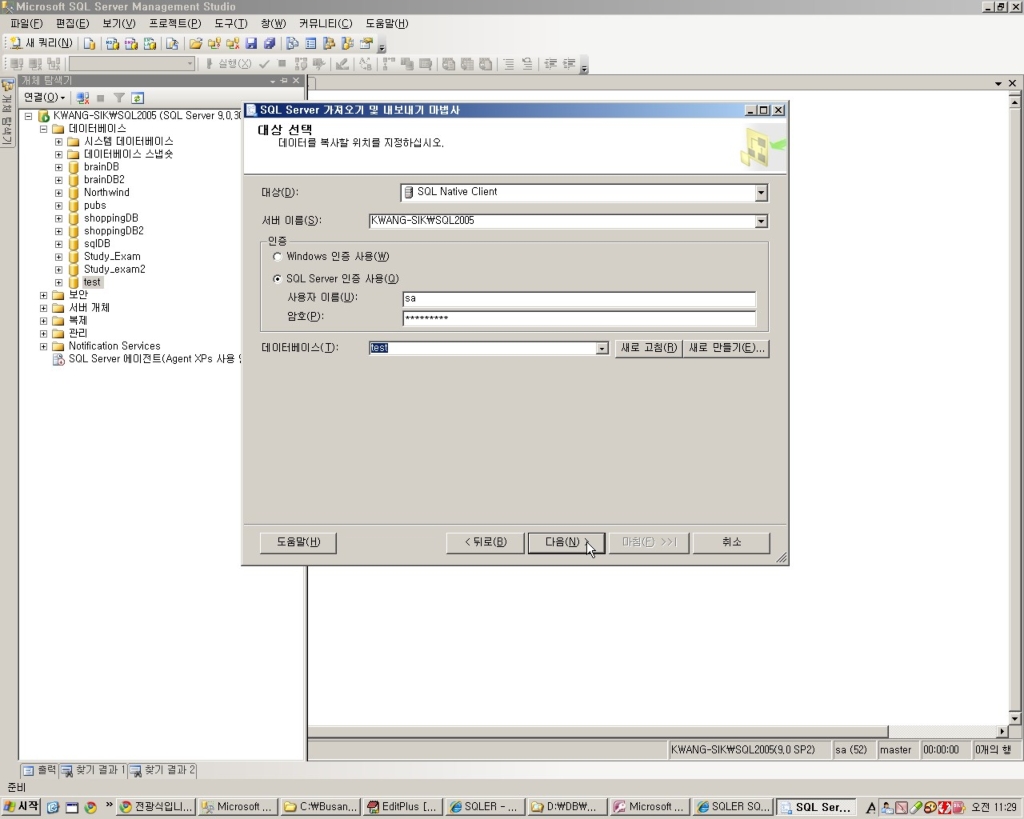Image resolution: width=1024 pixels, height=819 pixels.
Task: Select the Northwind database in the tree
Action: [x=106, y=193]
